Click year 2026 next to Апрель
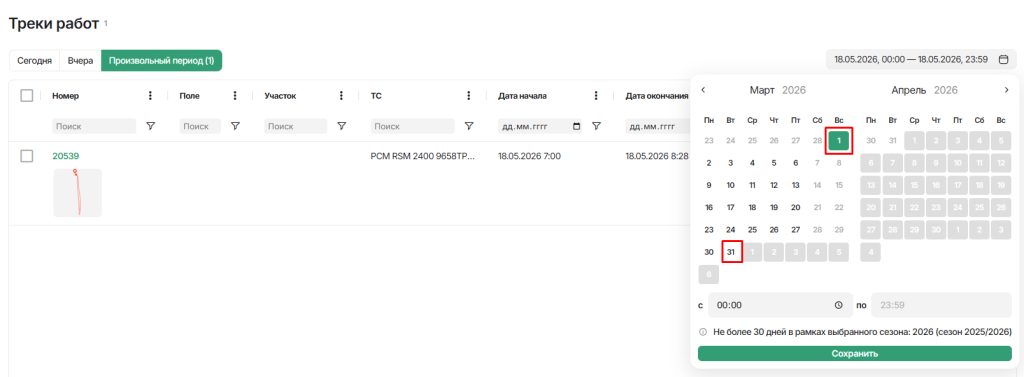This screenshot has width=1024, height=377. point(946,90)
